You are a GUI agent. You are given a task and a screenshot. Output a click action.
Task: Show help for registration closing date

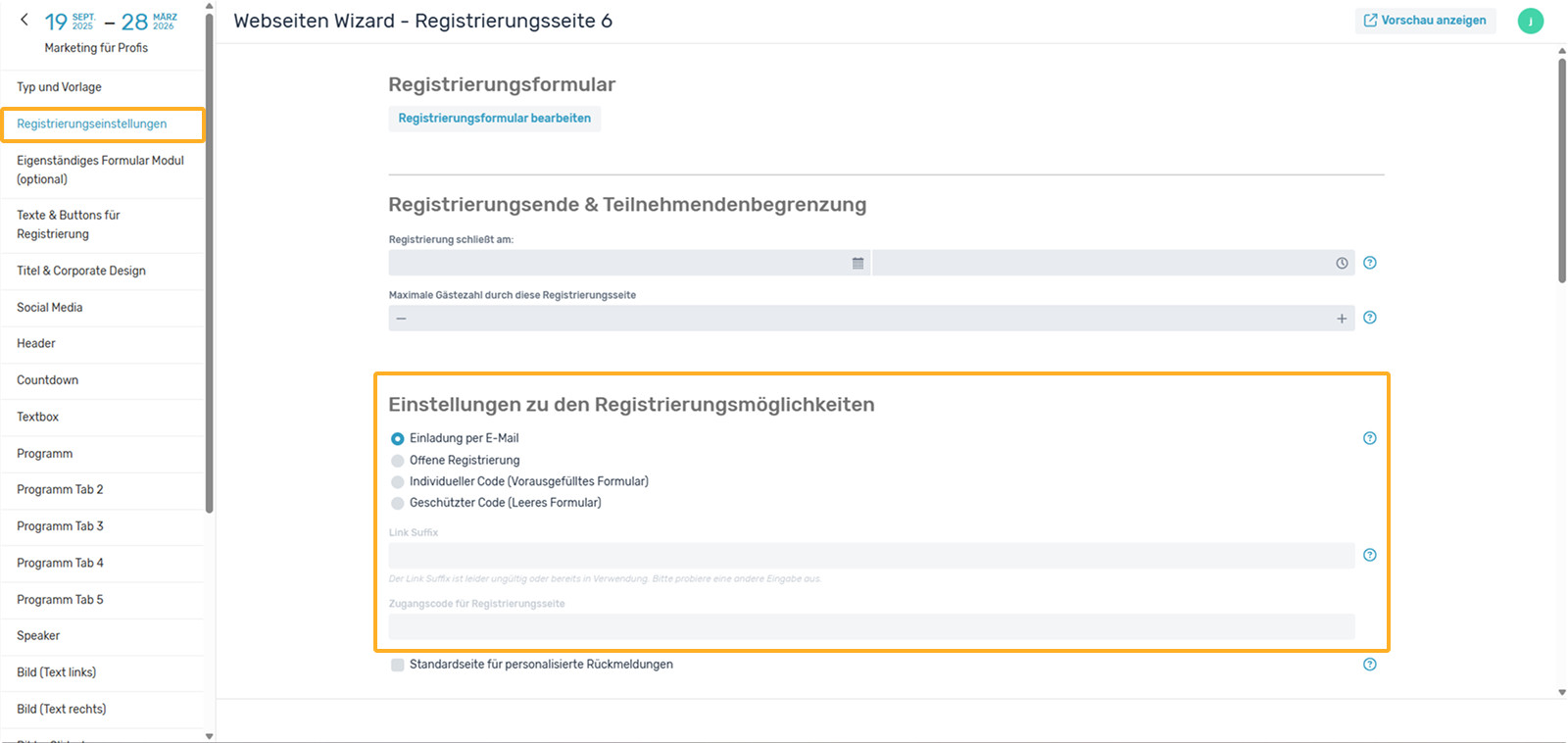(x=1370, y=263)
